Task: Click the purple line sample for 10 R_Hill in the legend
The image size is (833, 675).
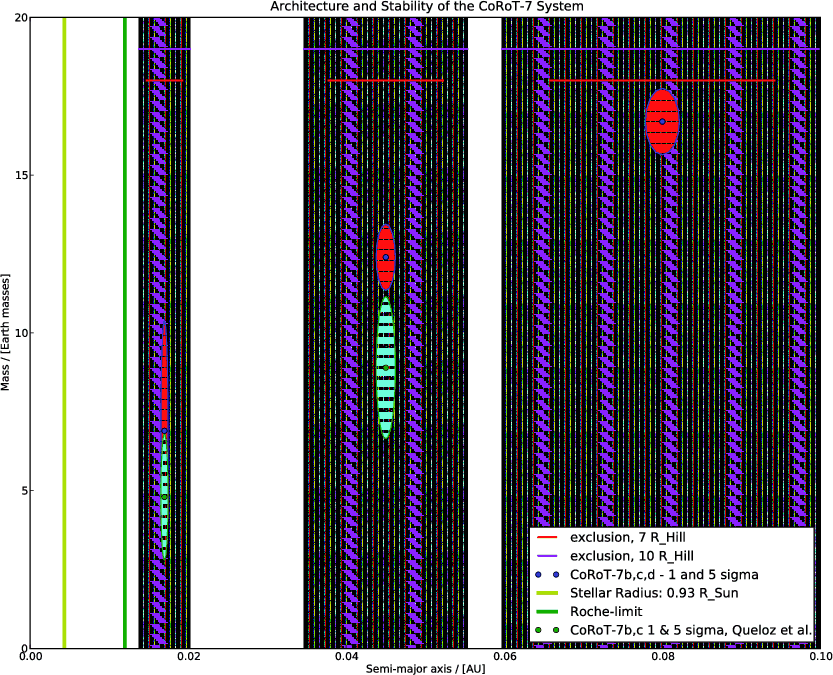Action: pyautogui.click(x=547, y=556)
